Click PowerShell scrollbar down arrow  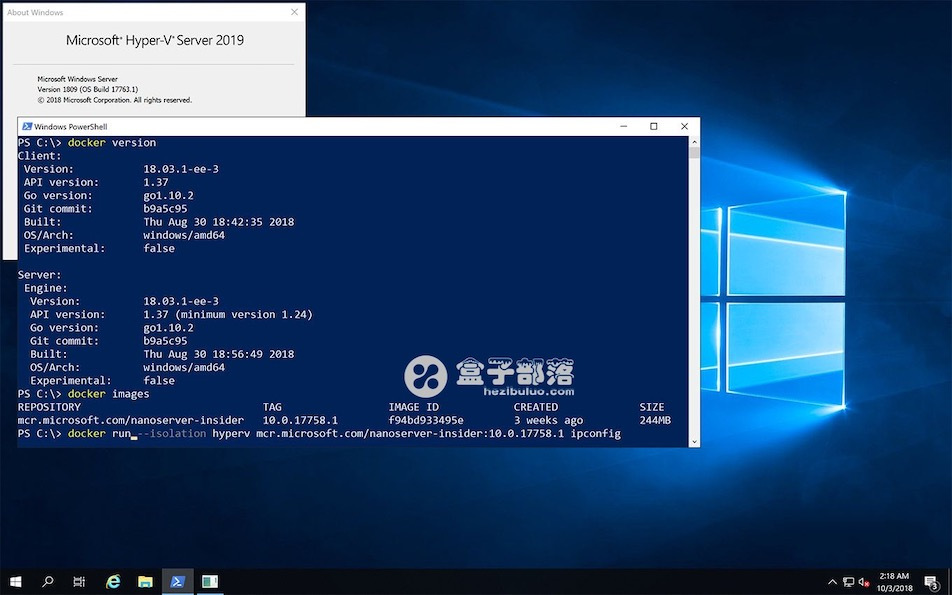pyautogui.click(x=694, y=442)
